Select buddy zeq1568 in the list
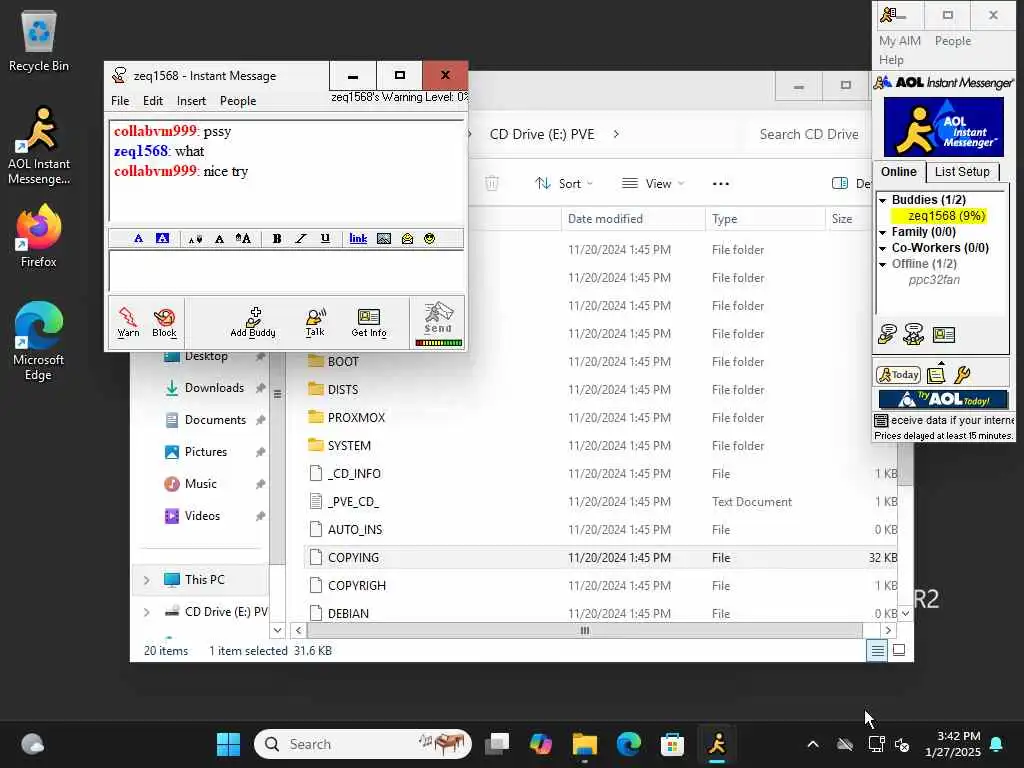 point(939,216)
